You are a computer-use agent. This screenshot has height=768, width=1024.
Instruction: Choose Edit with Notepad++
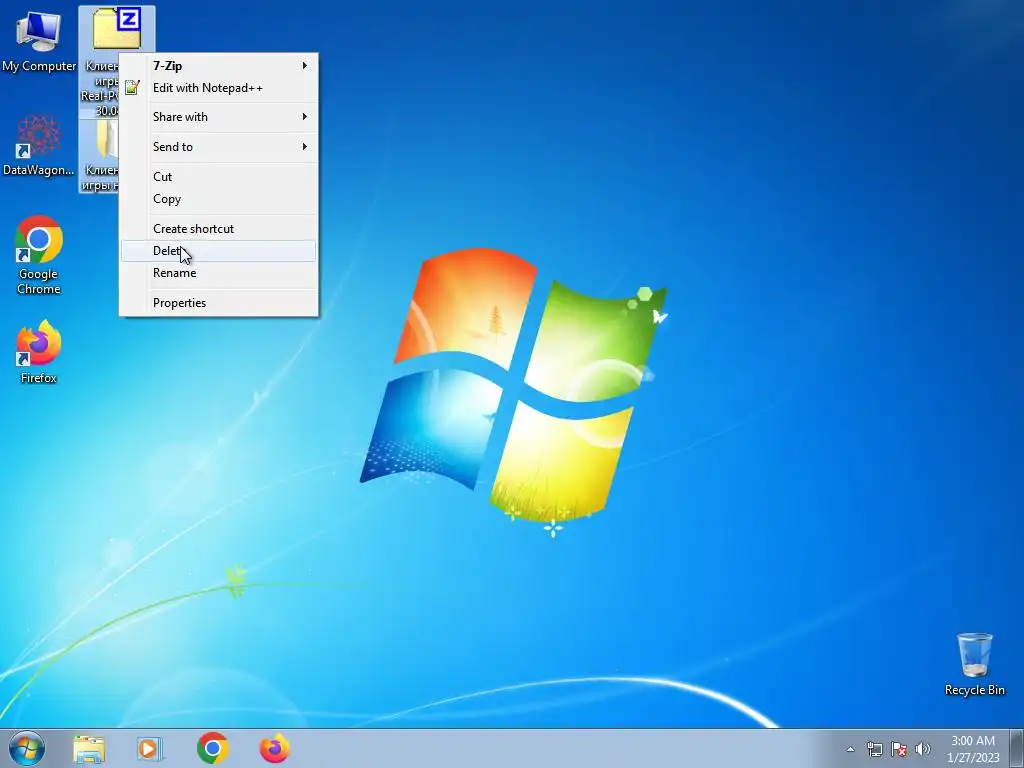tap(219, 88)
